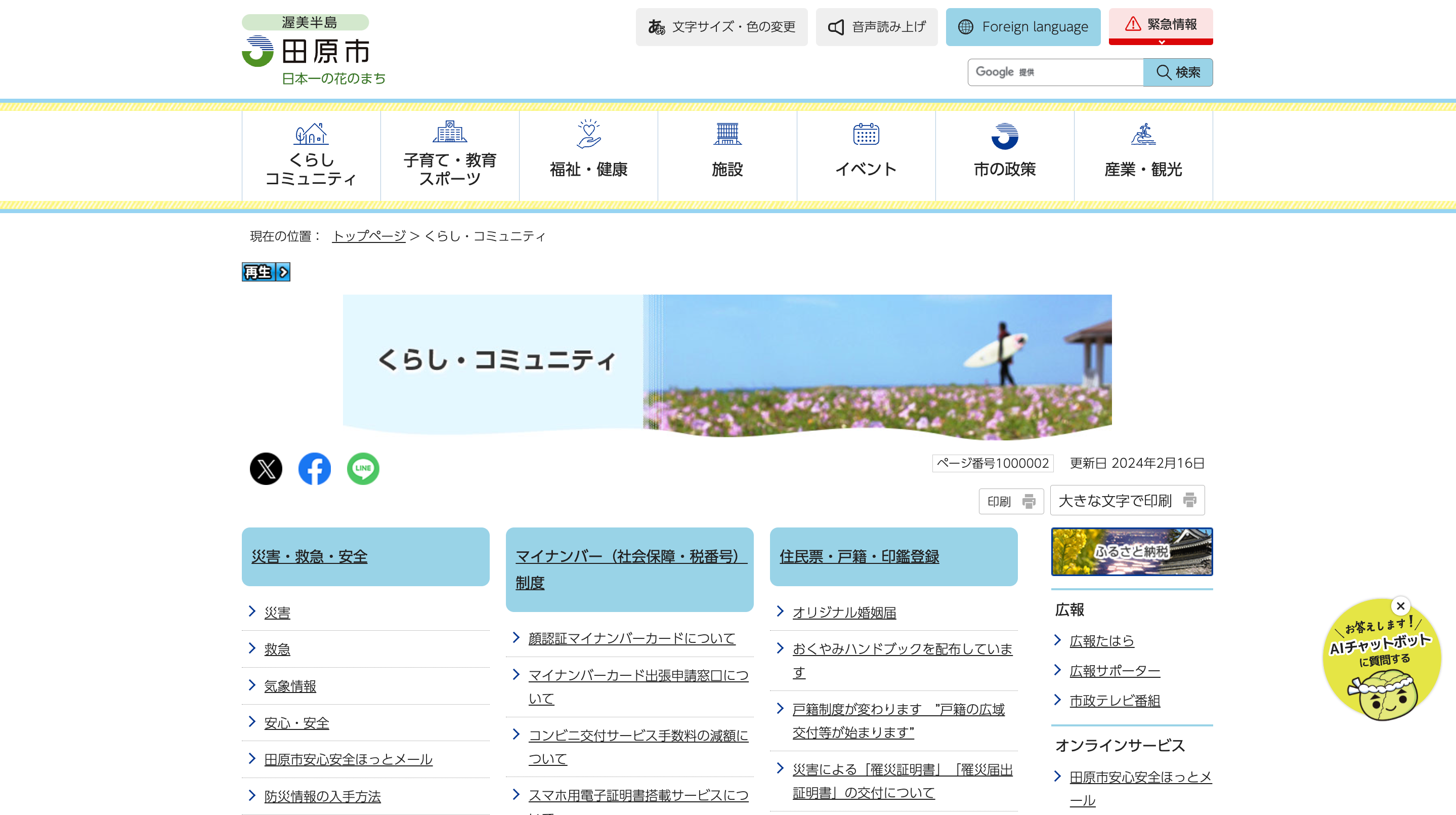Open the Foreign language selector
The height and width of the screenshot is (815, 1456).
tap(1022, 27)
